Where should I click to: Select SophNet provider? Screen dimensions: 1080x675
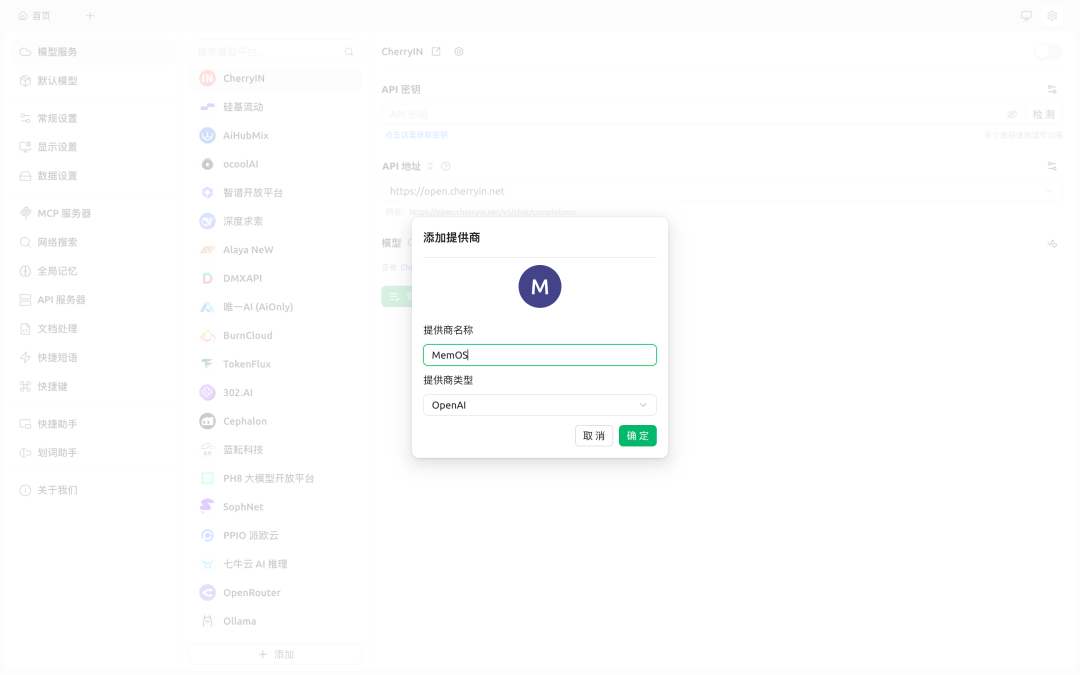pyautogui.click(x=275, y=507)
